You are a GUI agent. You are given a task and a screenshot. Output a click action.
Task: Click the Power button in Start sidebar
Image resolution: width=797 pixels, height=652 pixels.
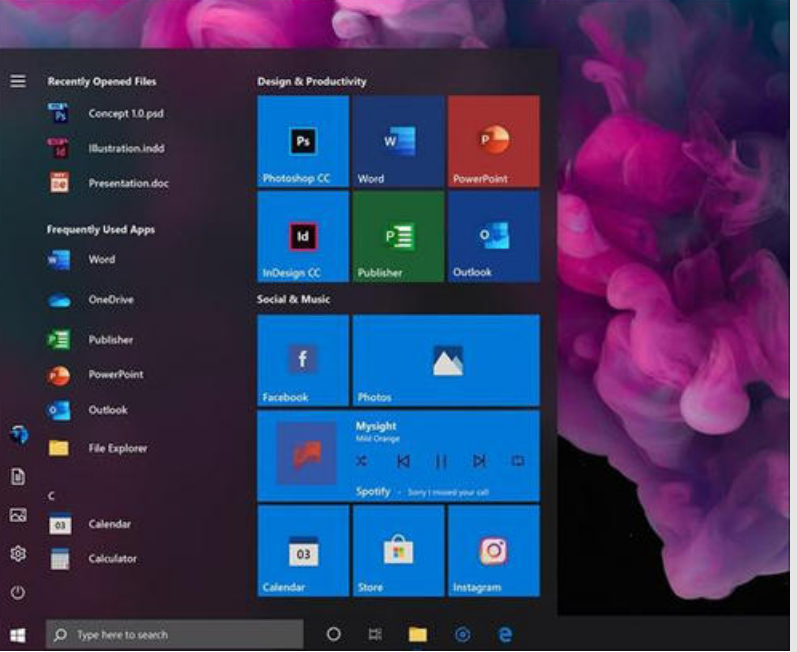18,592
